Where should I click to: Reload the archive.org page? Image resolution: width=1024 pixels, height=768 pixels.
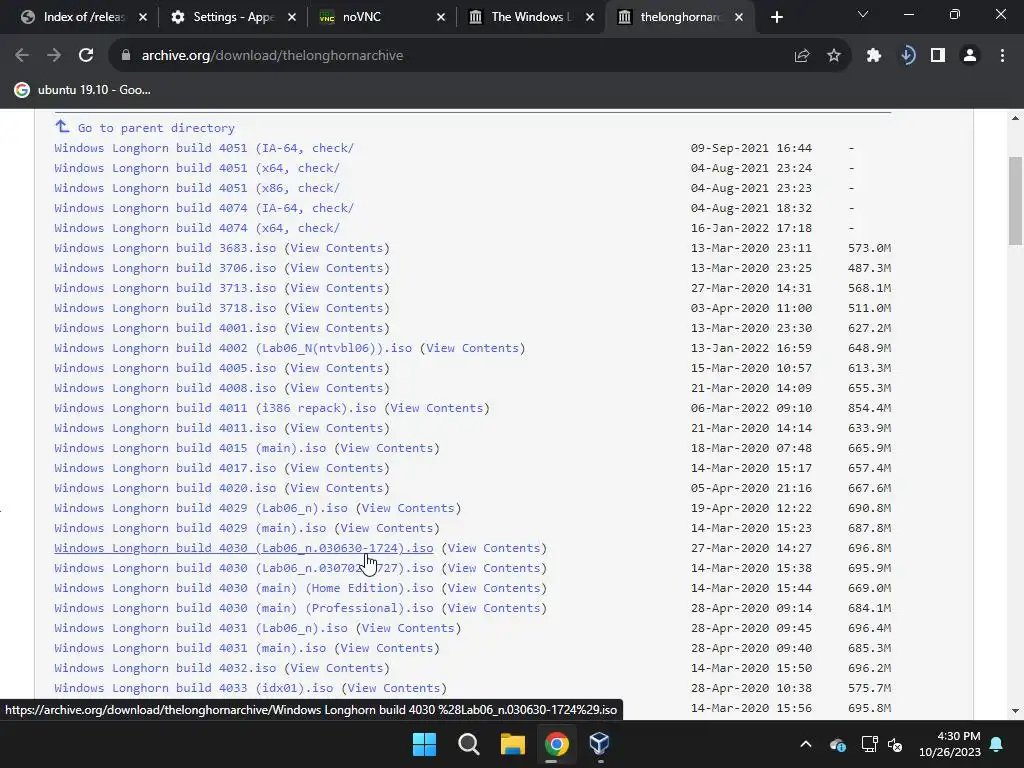(86, 56)
